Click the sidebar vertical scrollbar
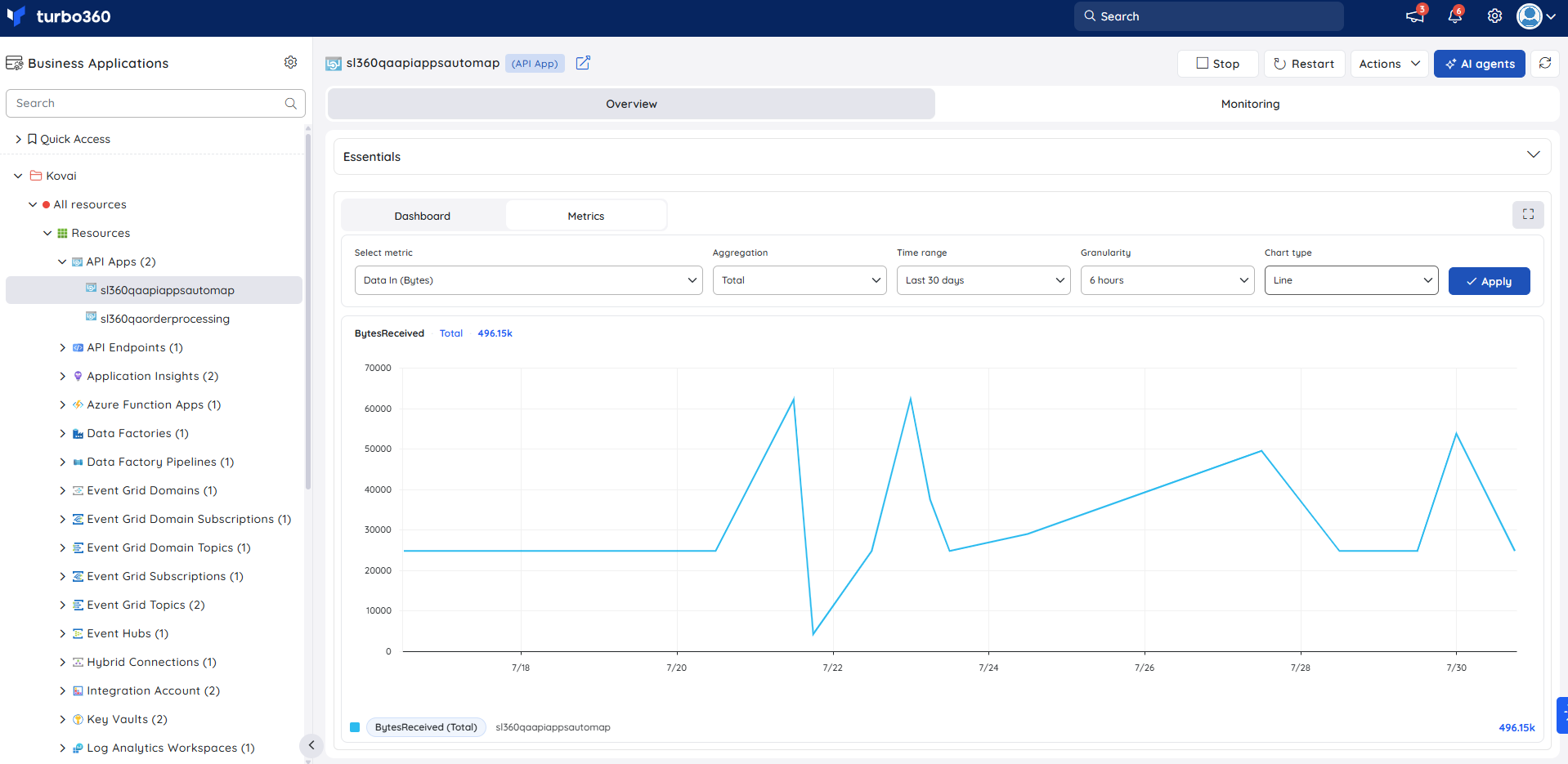The width and height of the screenshot is (1568, 764). 308,311
